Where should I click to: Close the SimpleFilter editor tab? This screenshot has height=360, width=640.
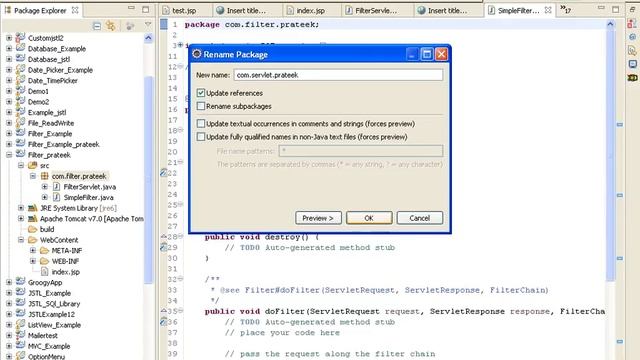coord(548,10)
